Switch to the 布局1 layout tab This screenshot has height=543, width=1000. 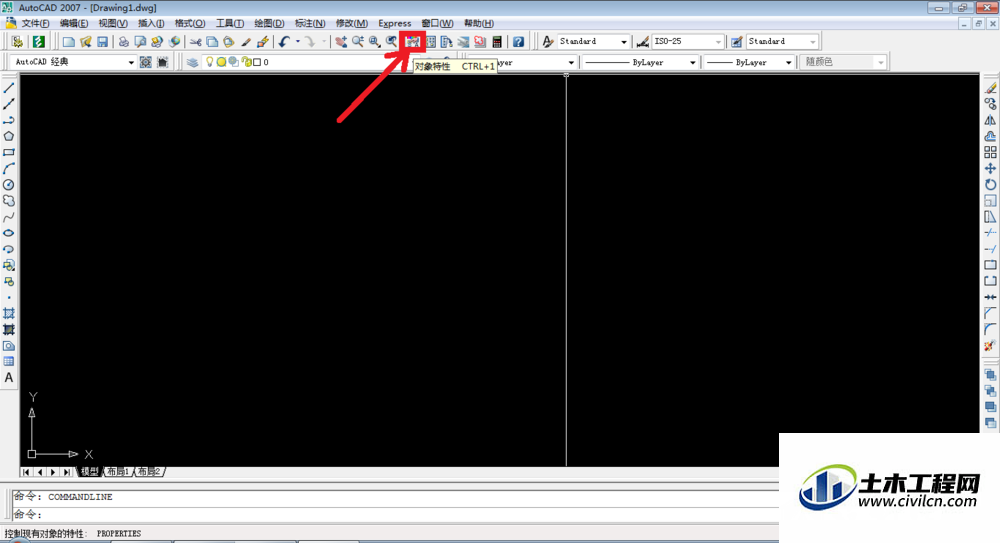pyautogui.click(x=118, y=472)
